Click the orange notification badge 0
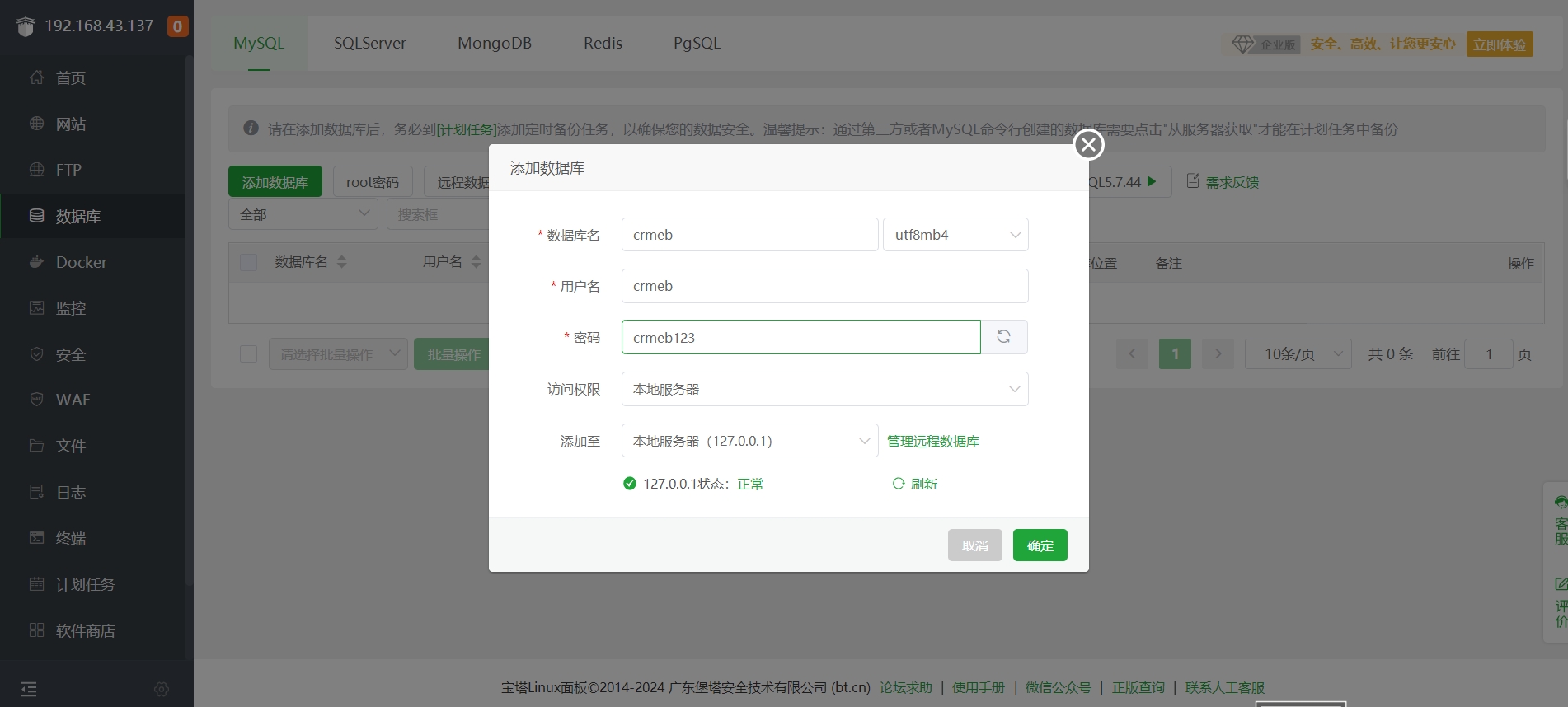 point(177,26)
